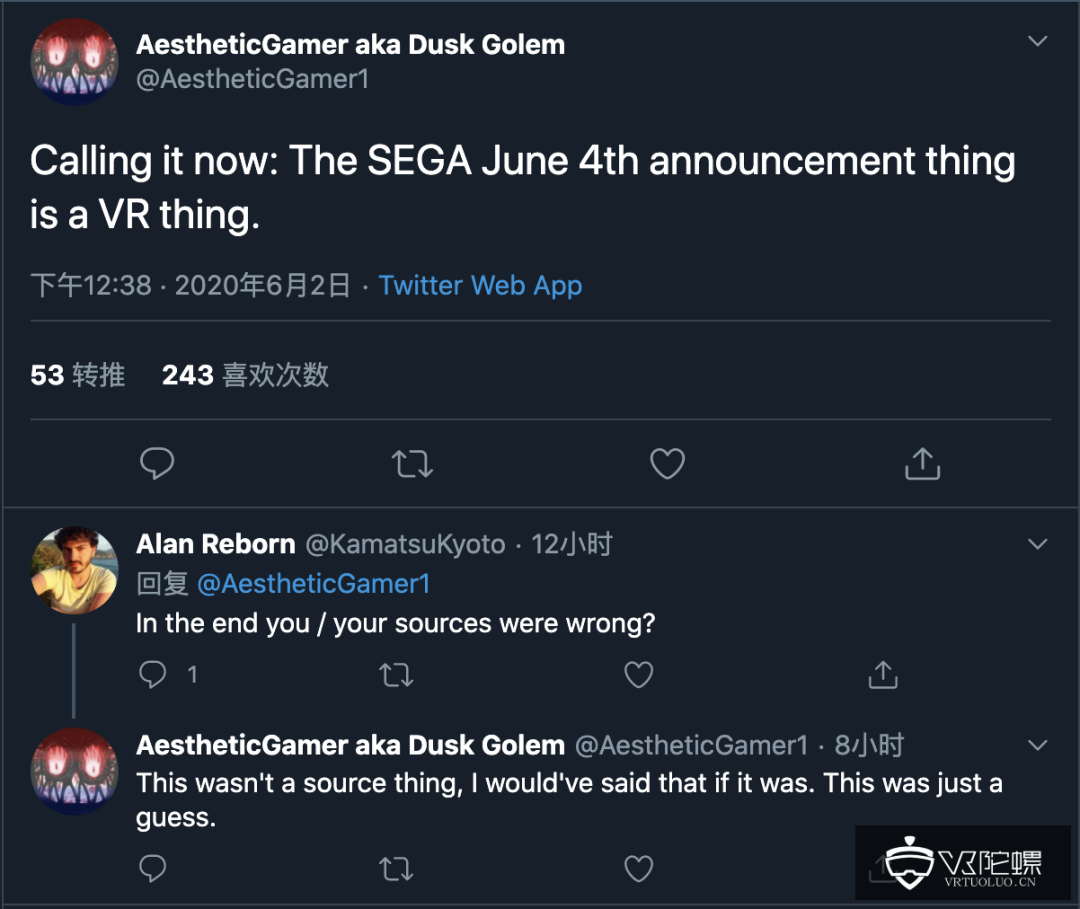Like Alan Reborn's reply tweet
This screenshot has width=1080, height=909.
639,675
